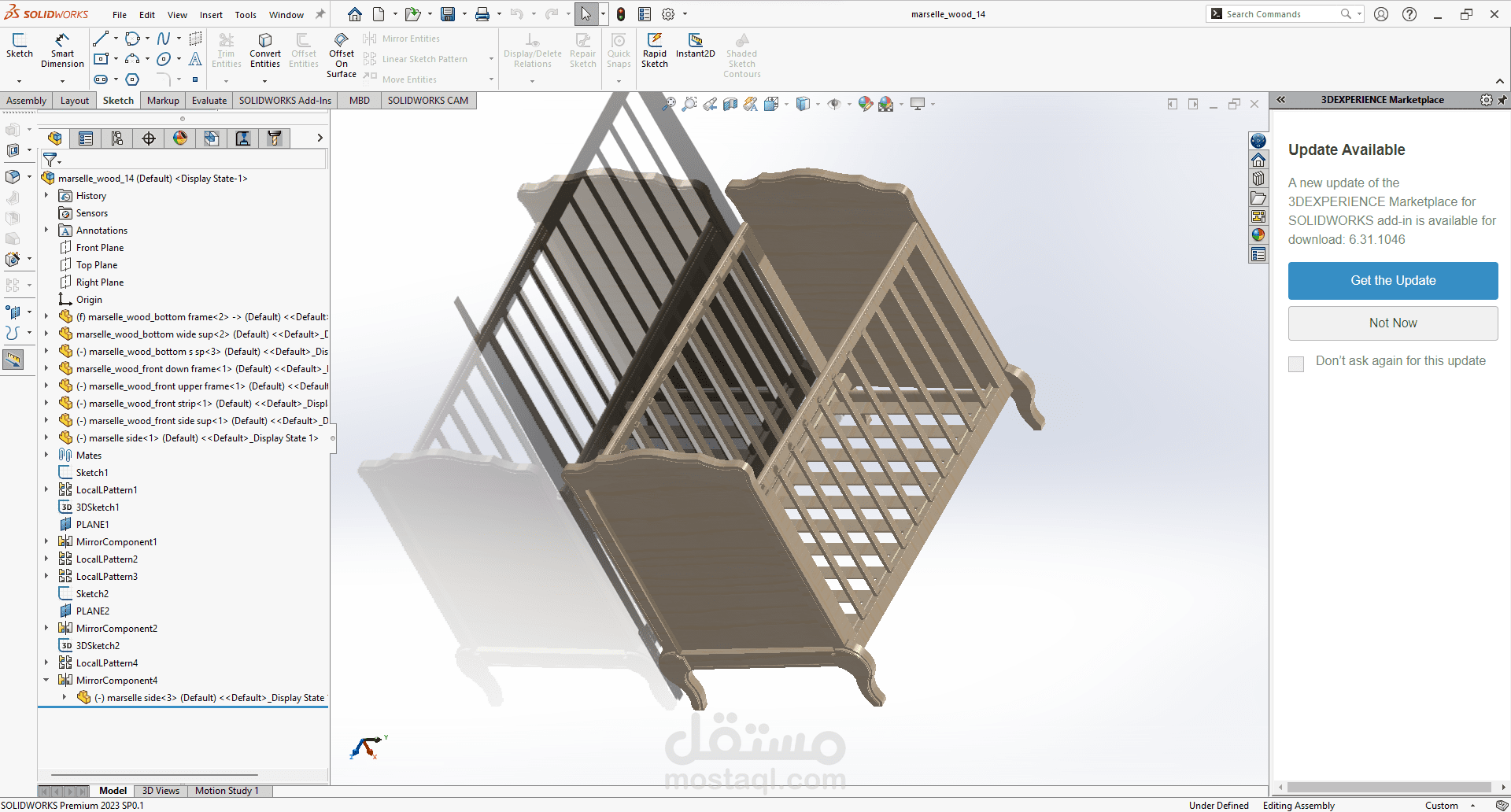The height and width of the screenshot is (812, 1511).
Task: Switch to the Assembly tab
Action: 27,101
